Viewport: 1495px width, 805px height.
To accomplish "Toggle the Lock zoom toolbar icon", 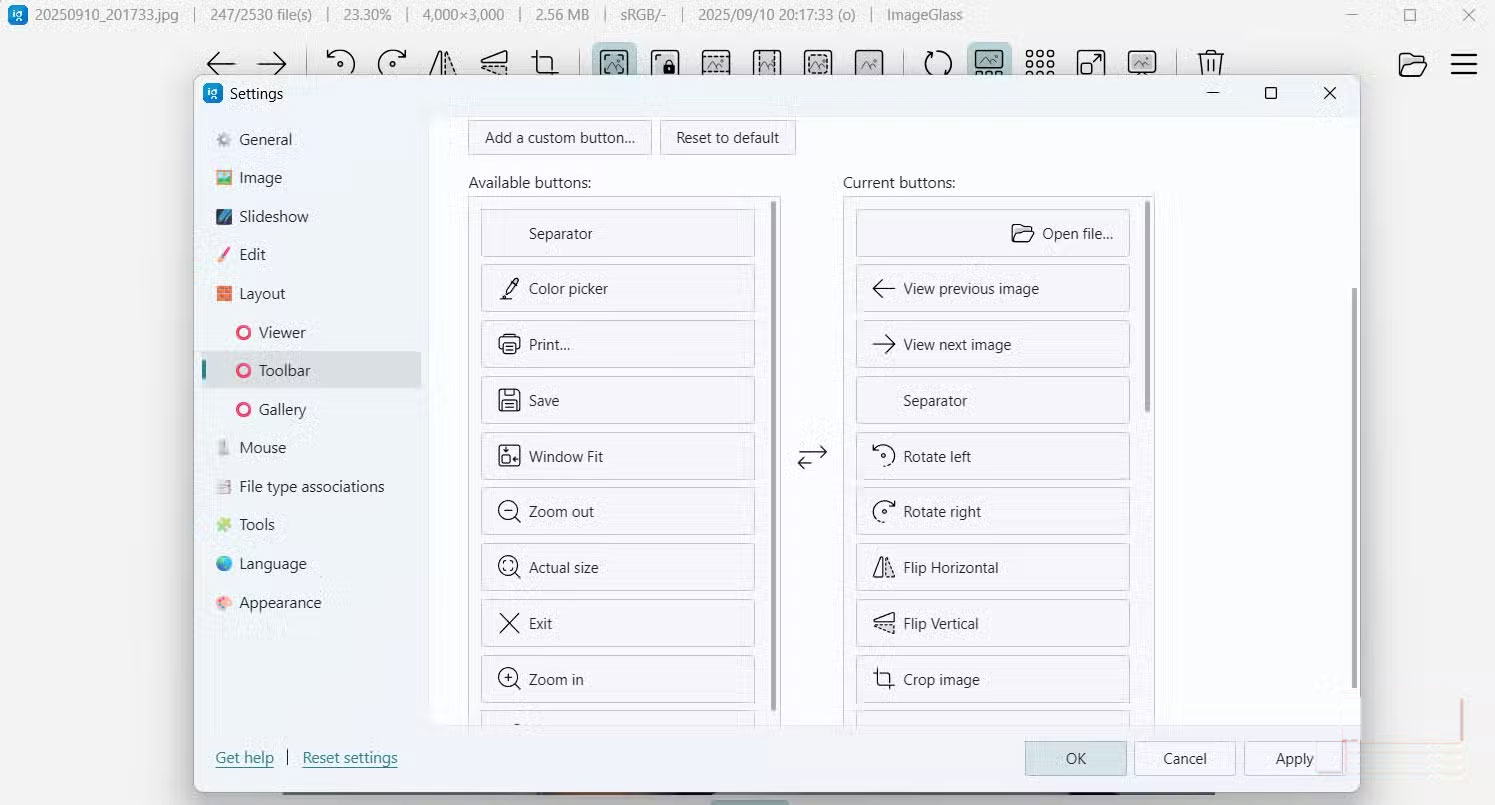I will (665, 62).
